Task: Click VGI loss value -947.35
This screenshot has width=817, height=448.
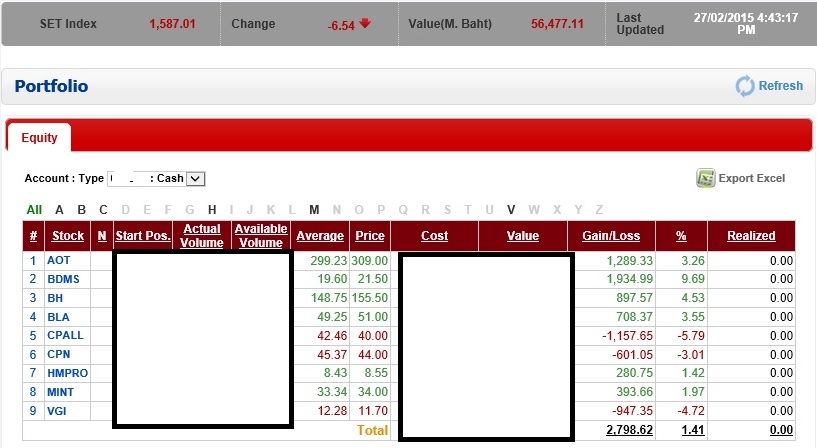Action: pyautogui.click(x=633, y=410)
